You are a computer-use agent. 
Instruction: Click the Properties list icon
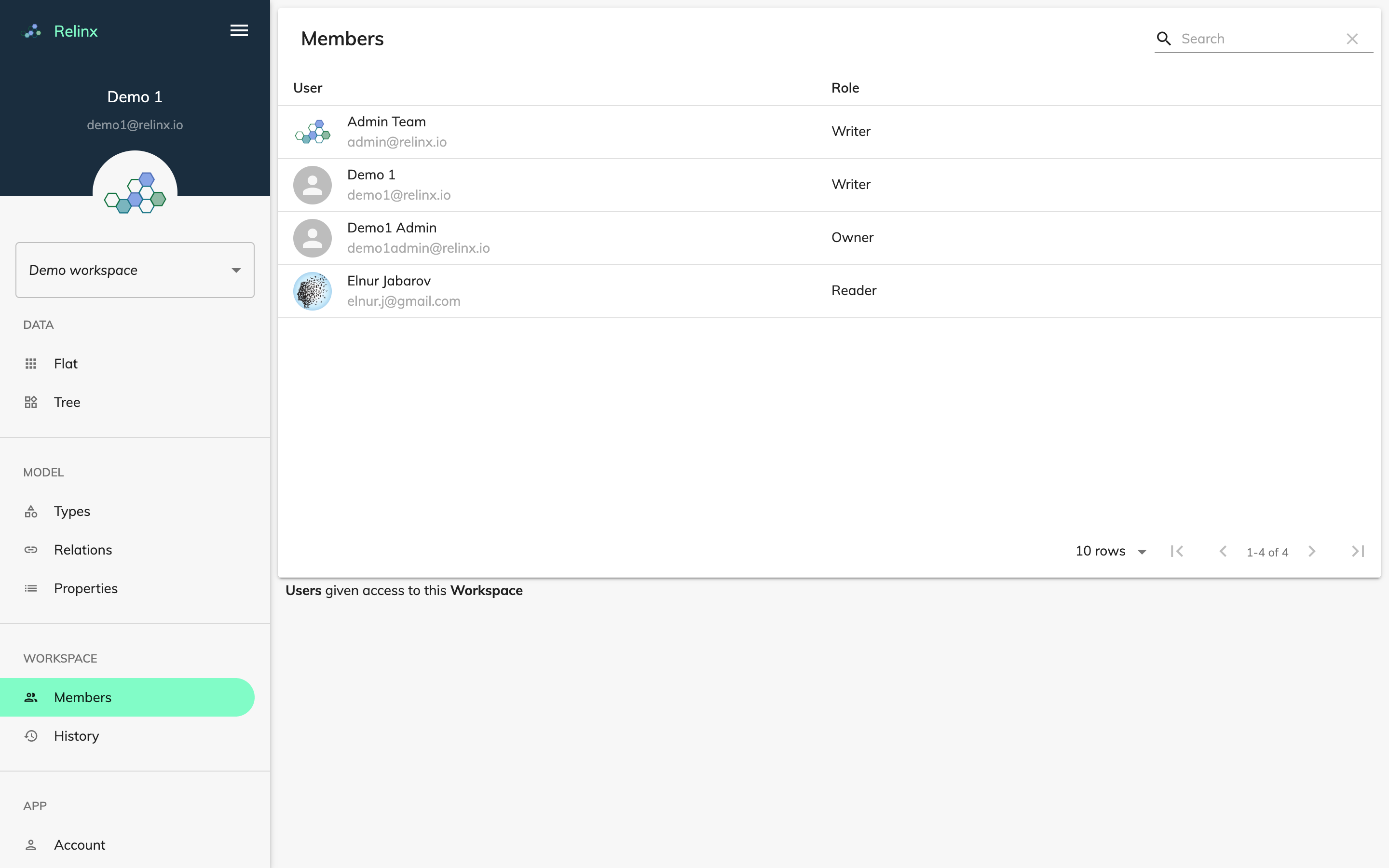coord(31,588)
